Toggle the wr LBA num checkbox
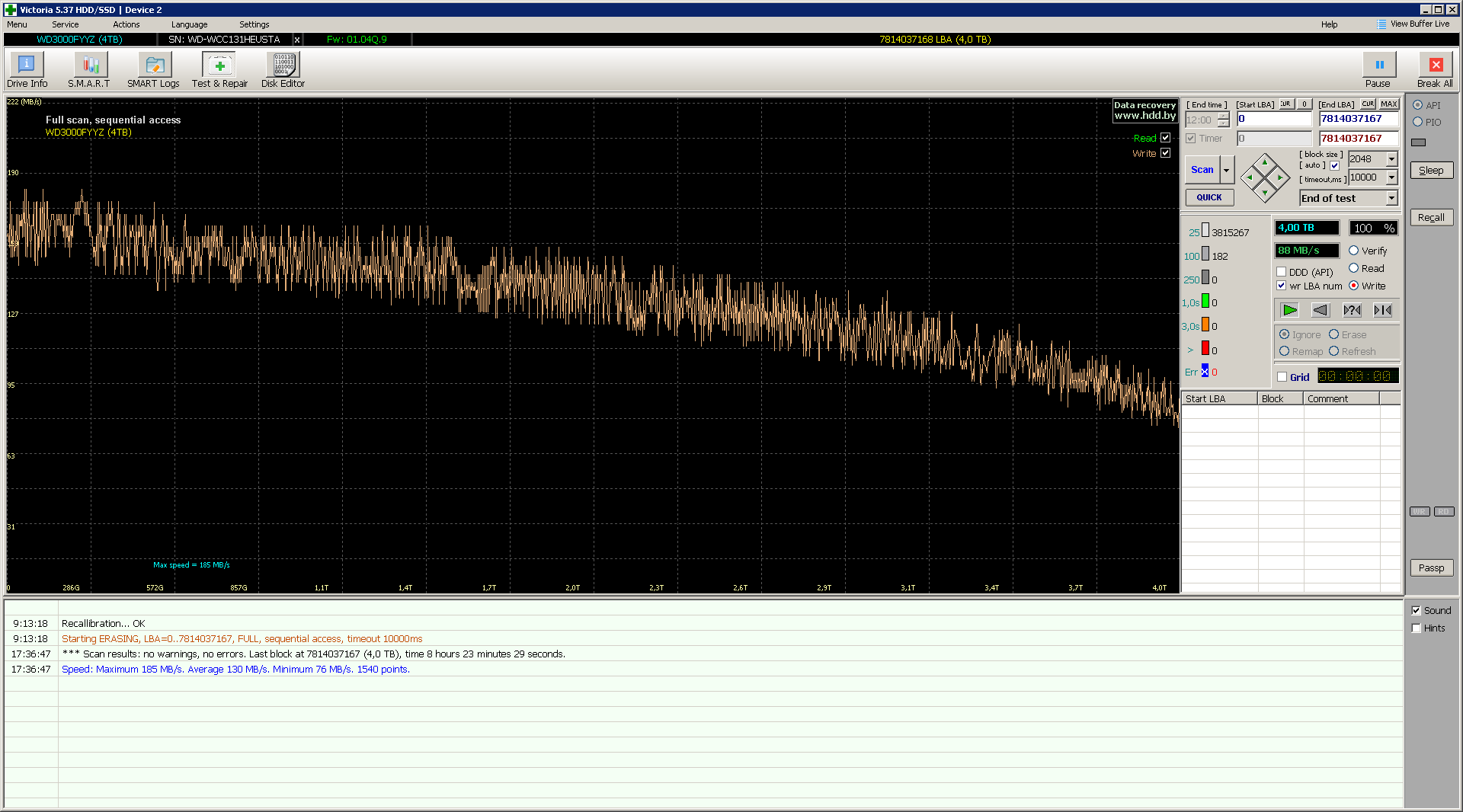1463x812 pixels. (x=1282, y=286)
